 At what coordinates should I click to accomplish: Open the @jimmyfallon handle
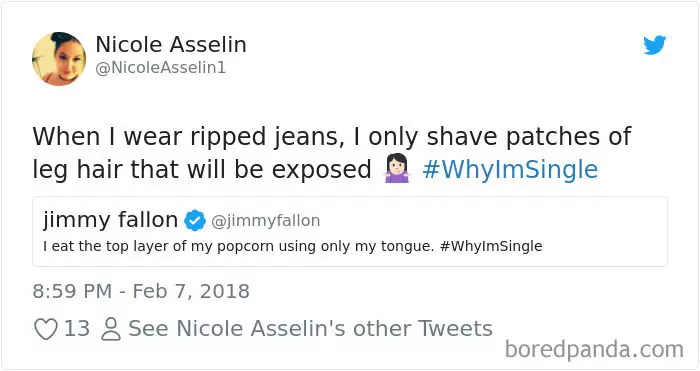coord(266,221)
